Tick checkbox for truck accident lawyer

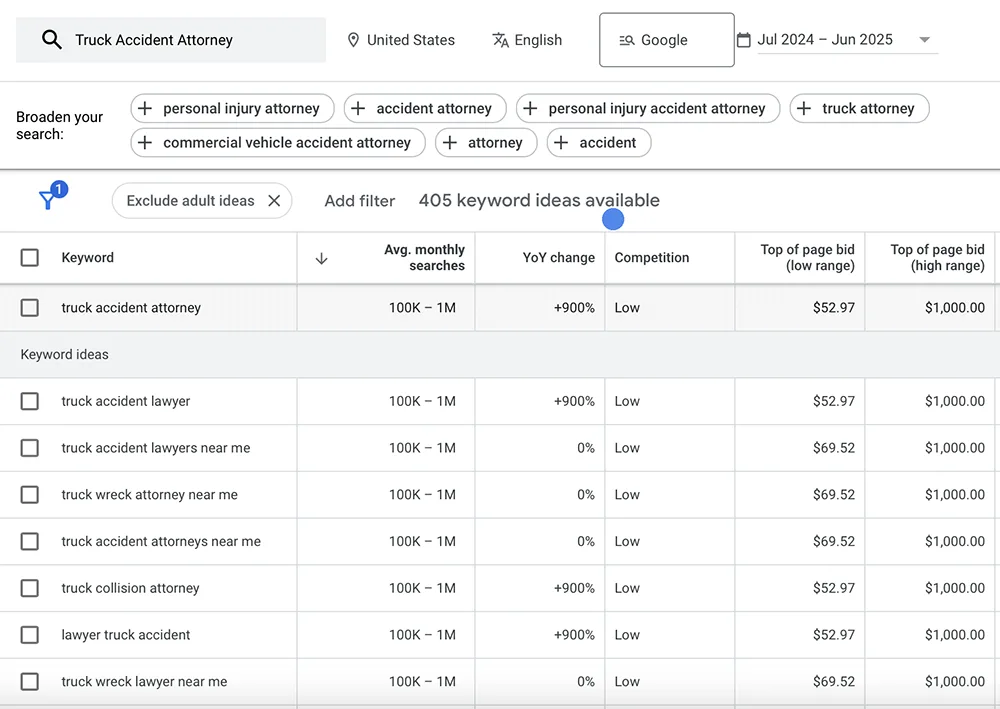point(29,401)
